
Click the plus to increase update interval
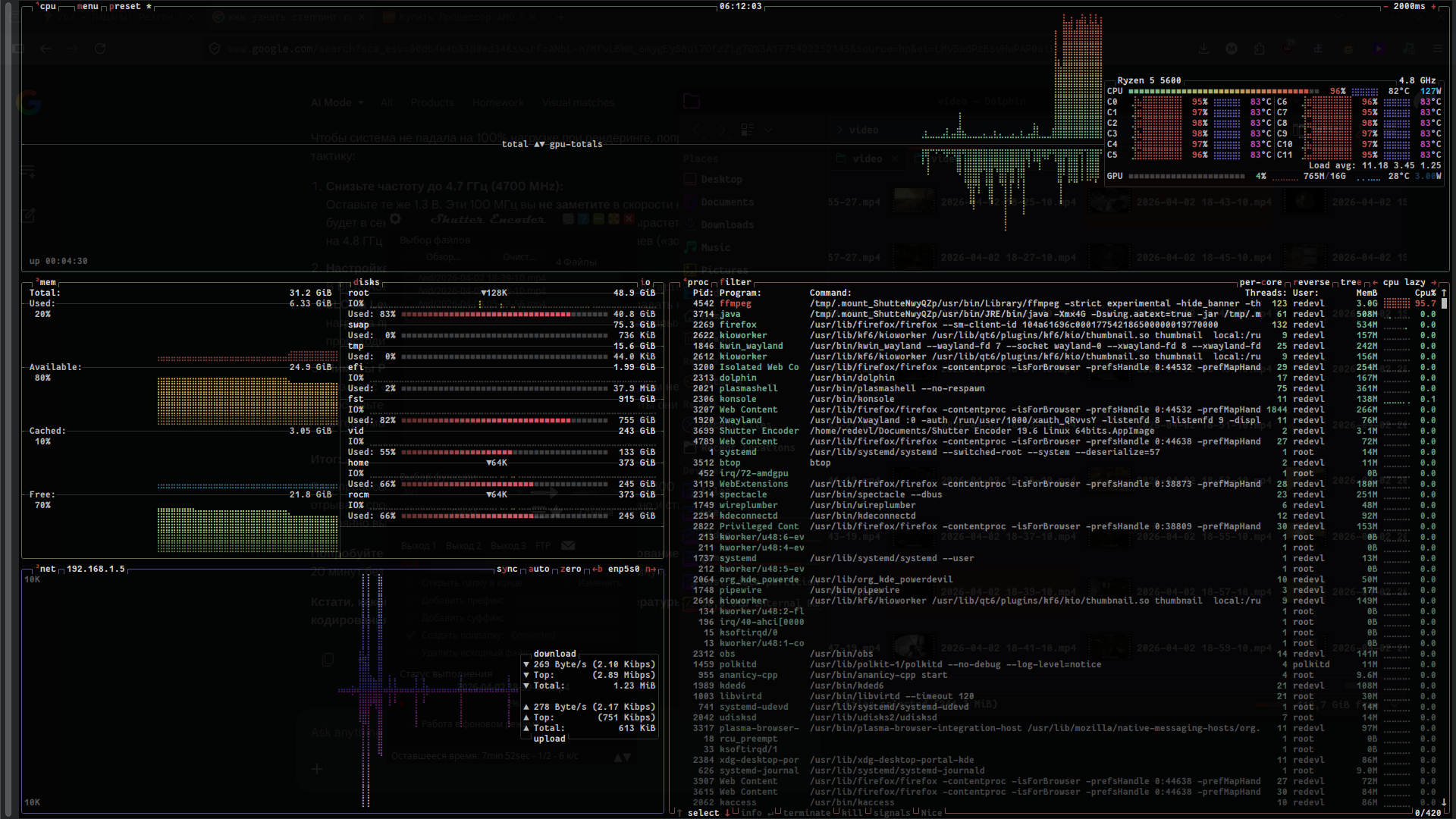coord(1432,6)
